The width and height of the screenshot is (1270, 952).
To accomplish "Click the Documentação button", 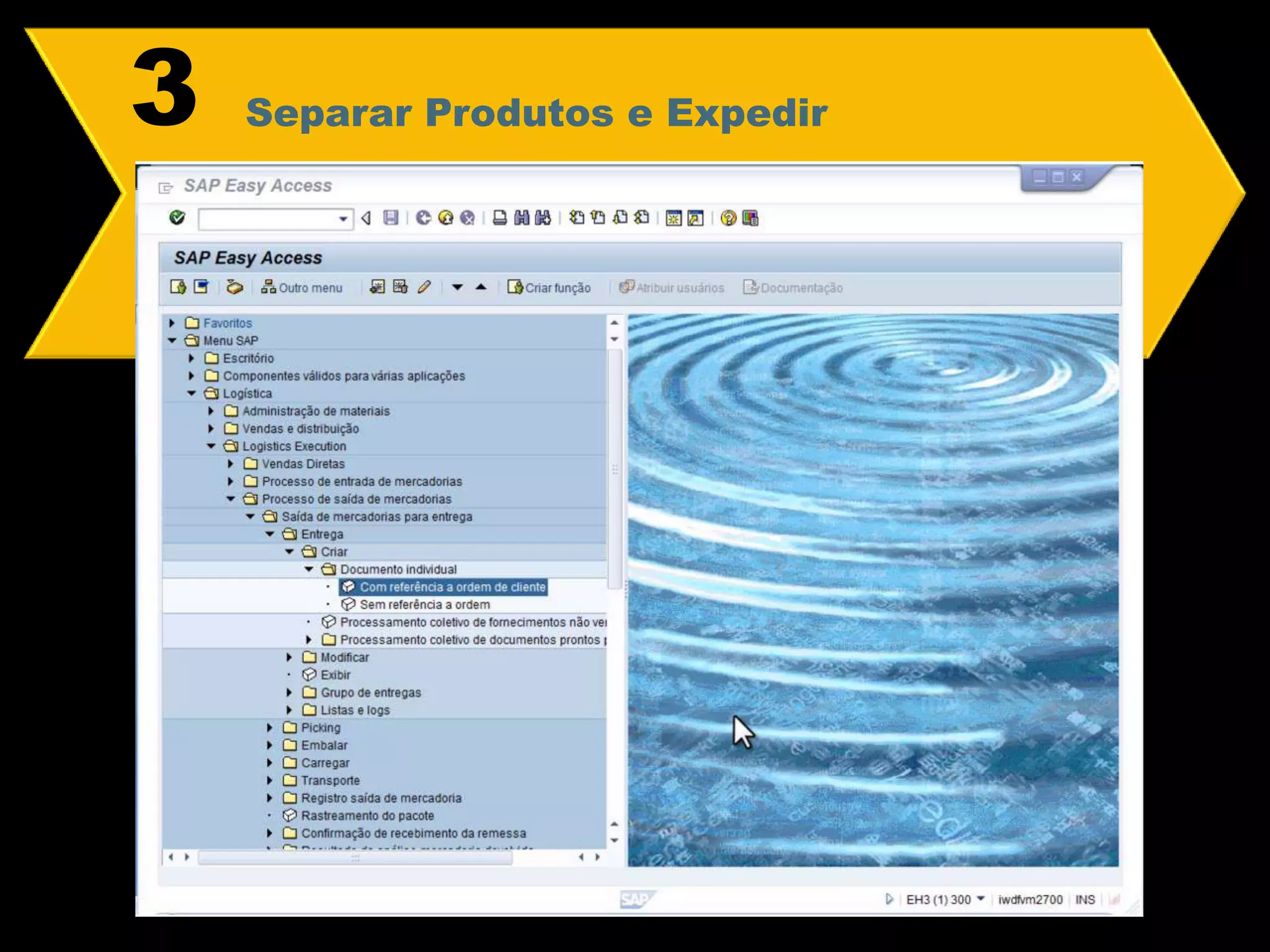I will point(793,288).
